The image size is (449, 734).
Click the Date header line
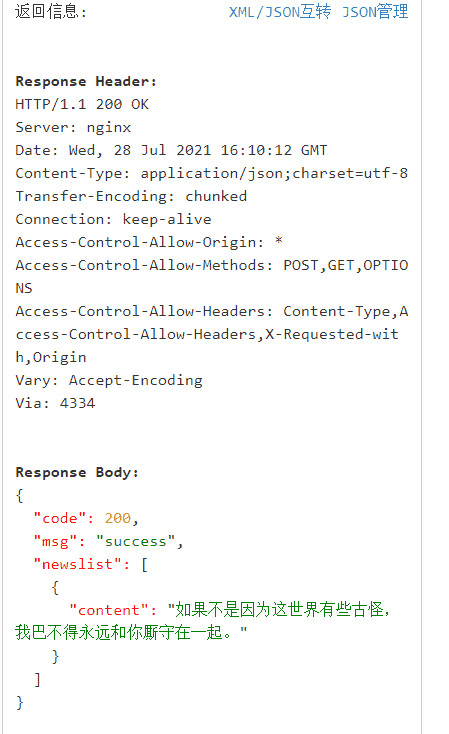[x=171, y=150]
